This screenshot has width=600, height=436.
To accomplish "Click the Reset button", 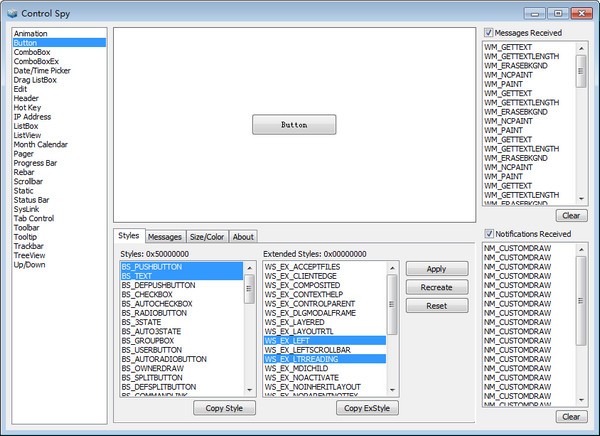I will point(436,305).
